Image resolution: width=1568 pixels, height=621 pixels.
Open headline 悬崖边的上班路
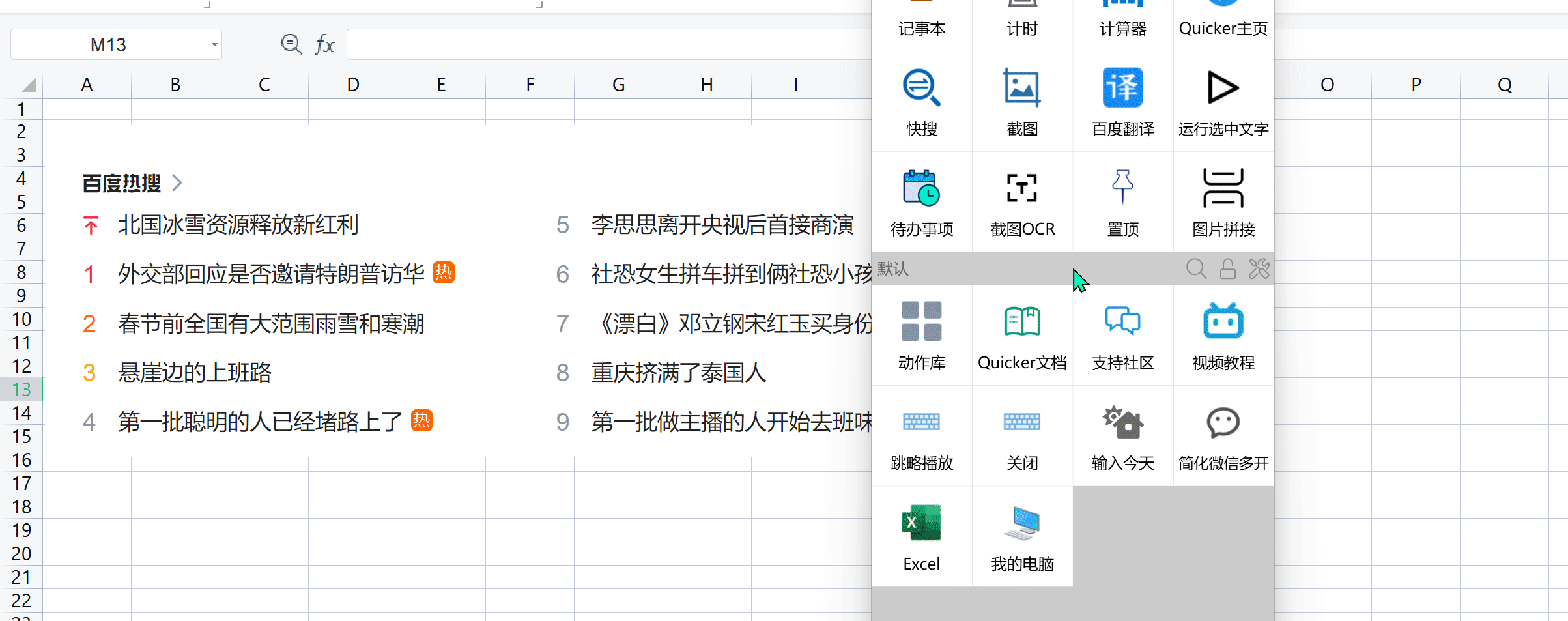pos(194,372)
